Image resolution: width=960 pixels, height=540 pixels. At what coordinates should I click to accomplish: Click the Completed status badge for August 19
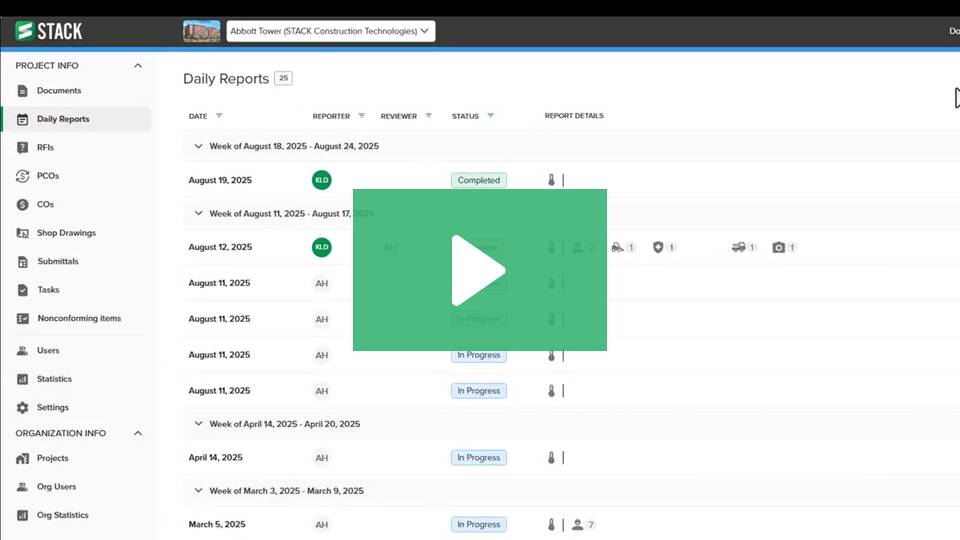click(479, 181)
